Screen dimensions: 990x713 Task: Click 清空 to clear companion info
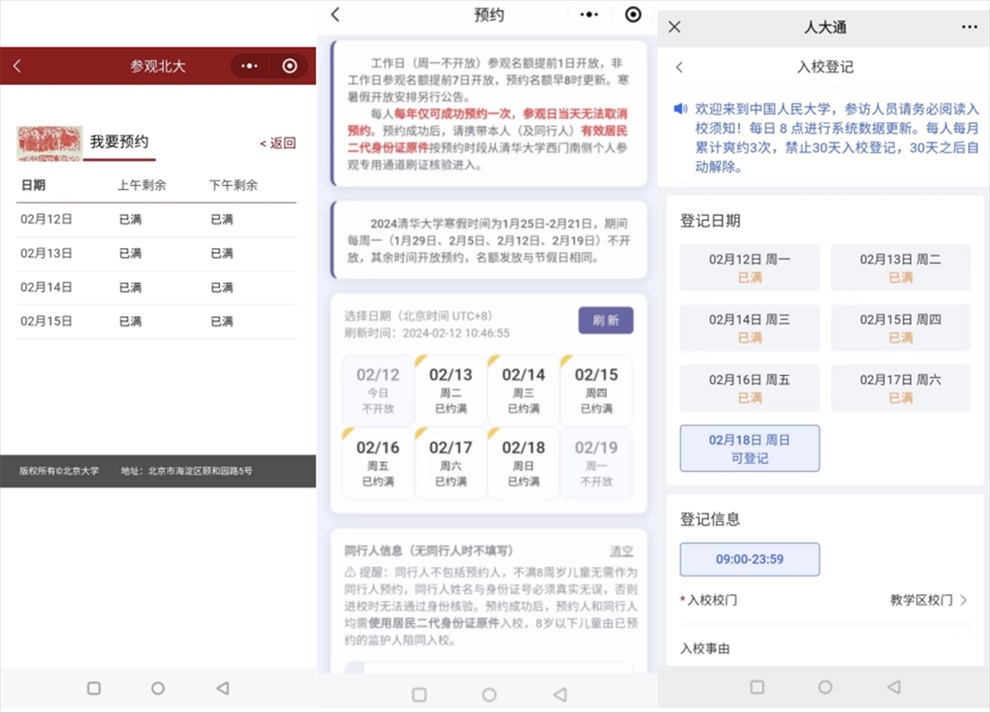pos(621,551)
